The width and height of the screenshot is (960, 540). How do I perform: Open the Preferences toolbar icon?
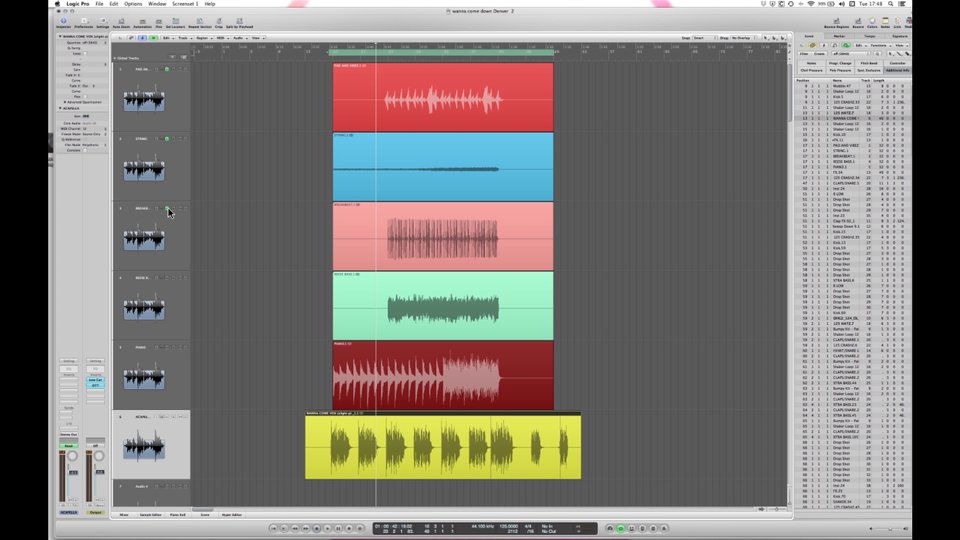84,23
